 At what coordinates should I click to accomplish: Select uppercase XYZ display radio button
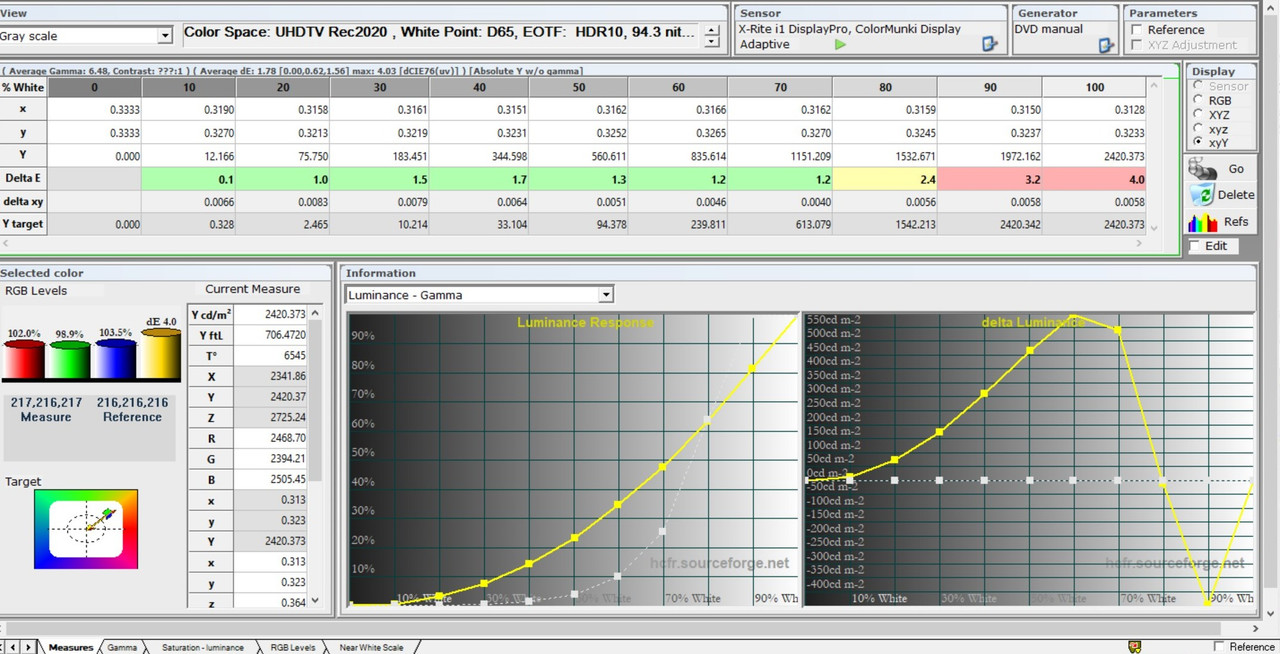click(1198, 114)
